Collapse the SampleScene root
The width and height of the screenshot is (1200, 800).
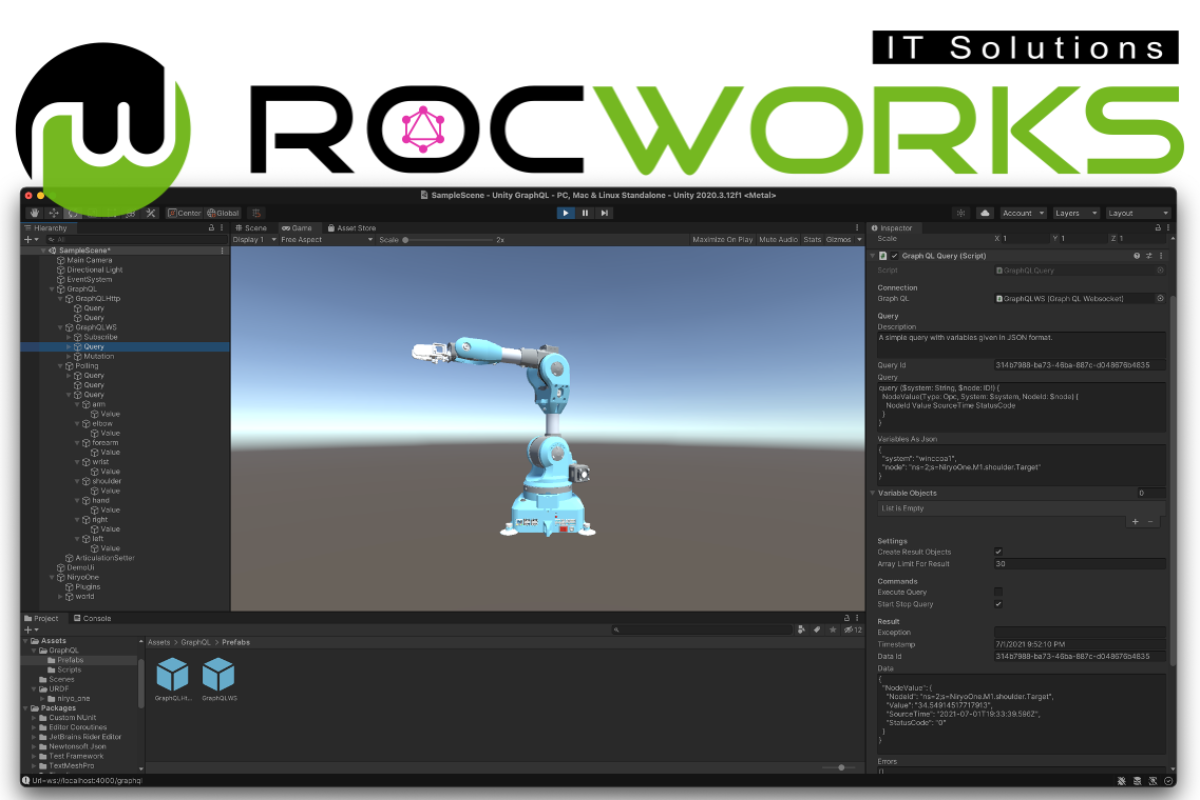(x=42, y=250)
